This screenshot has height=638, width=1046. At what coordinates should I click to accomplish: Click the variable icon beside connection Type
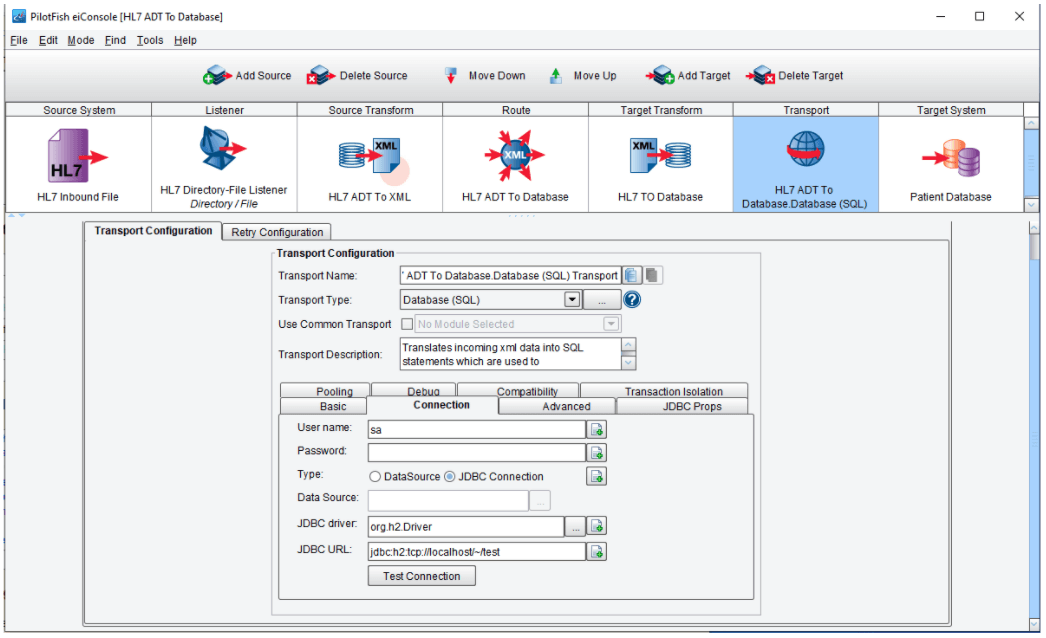[x=596, y=476]
